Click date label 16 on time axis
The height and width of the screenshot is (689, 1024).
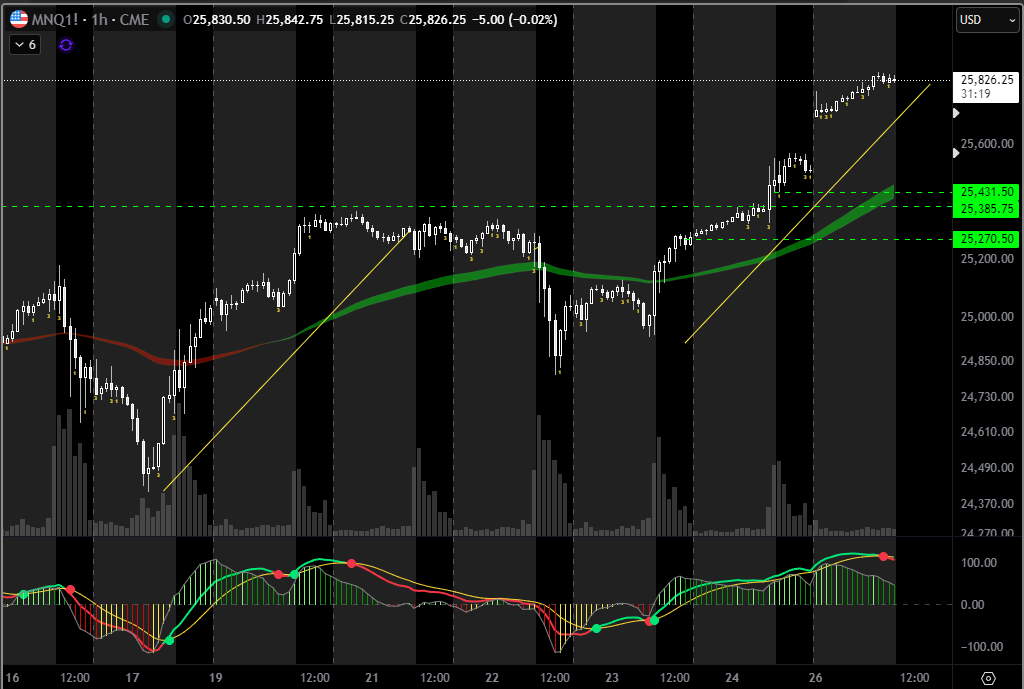point(12,678)
